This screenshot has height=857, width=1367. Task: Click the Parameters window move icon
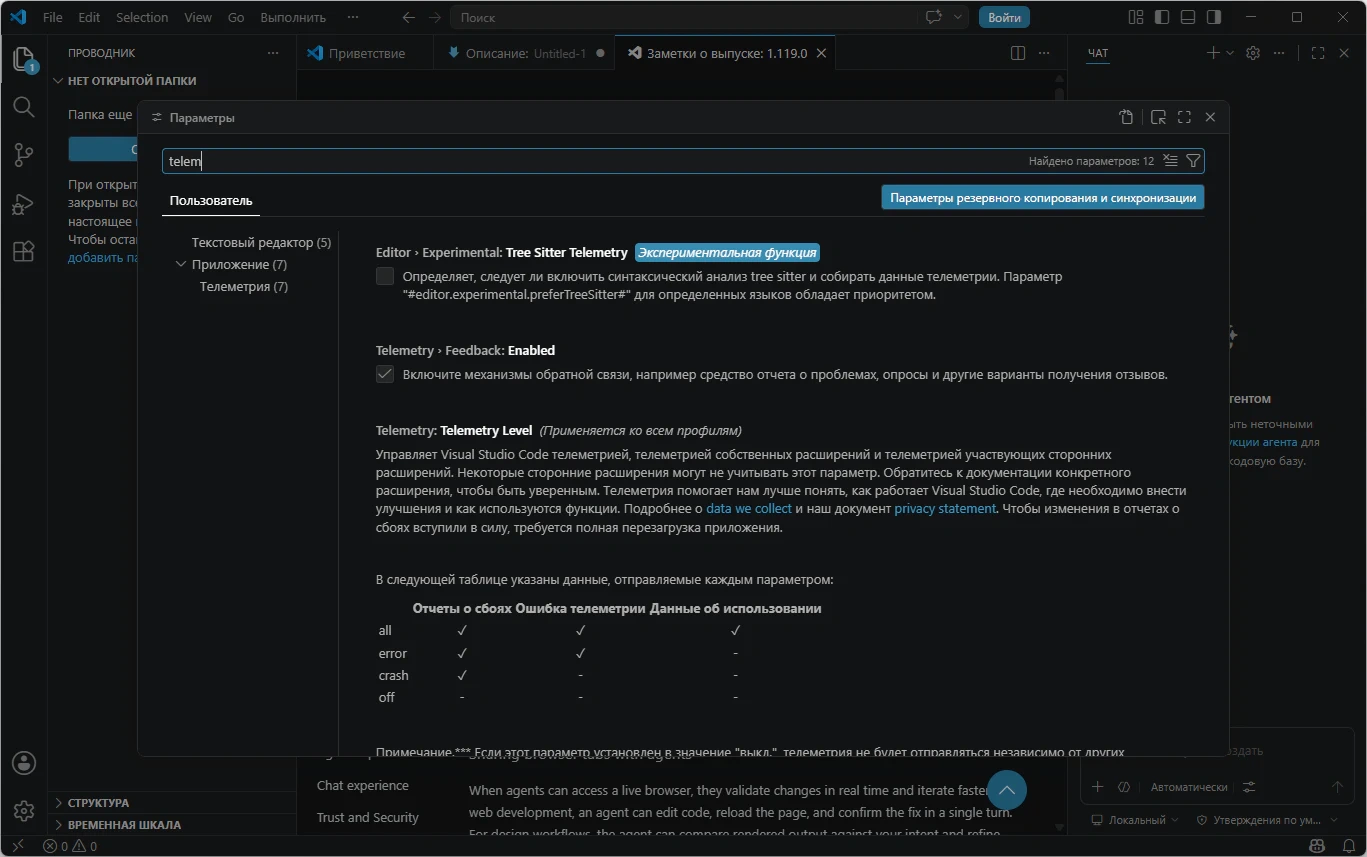coord(1158,117)
